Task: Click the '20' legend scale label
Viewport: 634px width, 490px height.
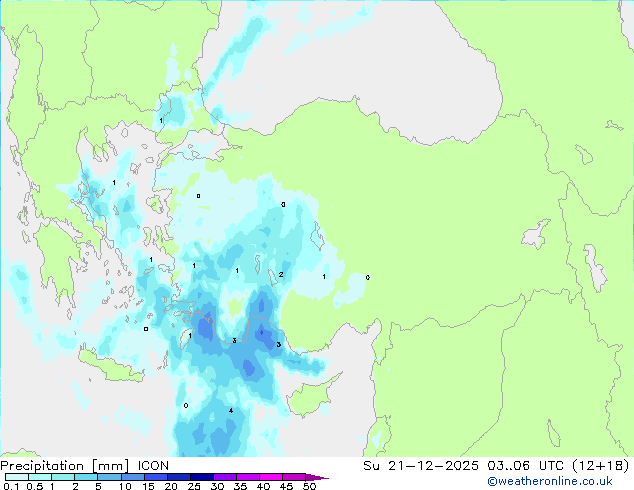Action: point(171,486)
